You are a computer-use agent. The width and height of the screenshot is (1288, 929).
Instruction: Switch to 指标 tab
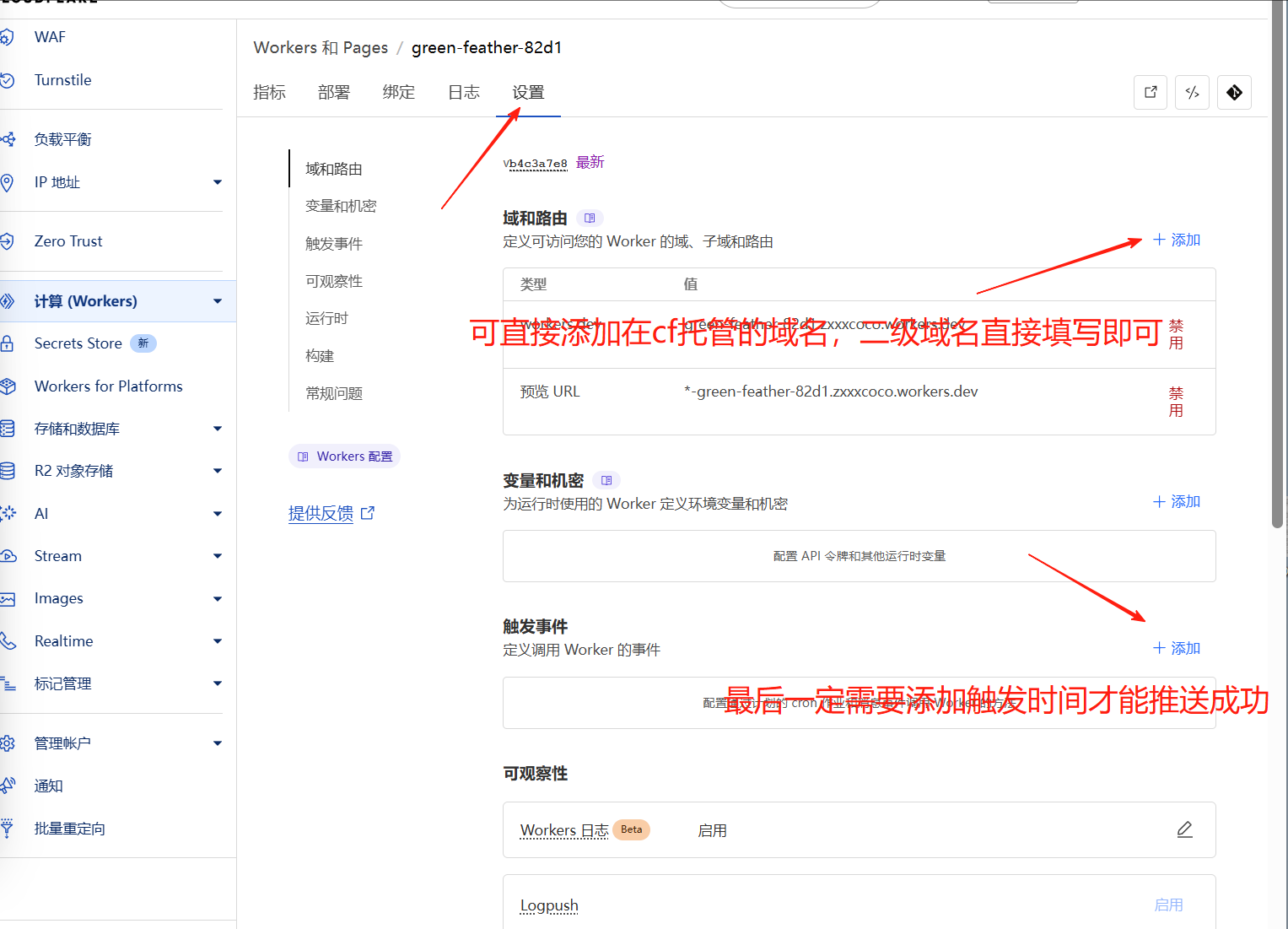pyautogui.click(x=270, y=93)
